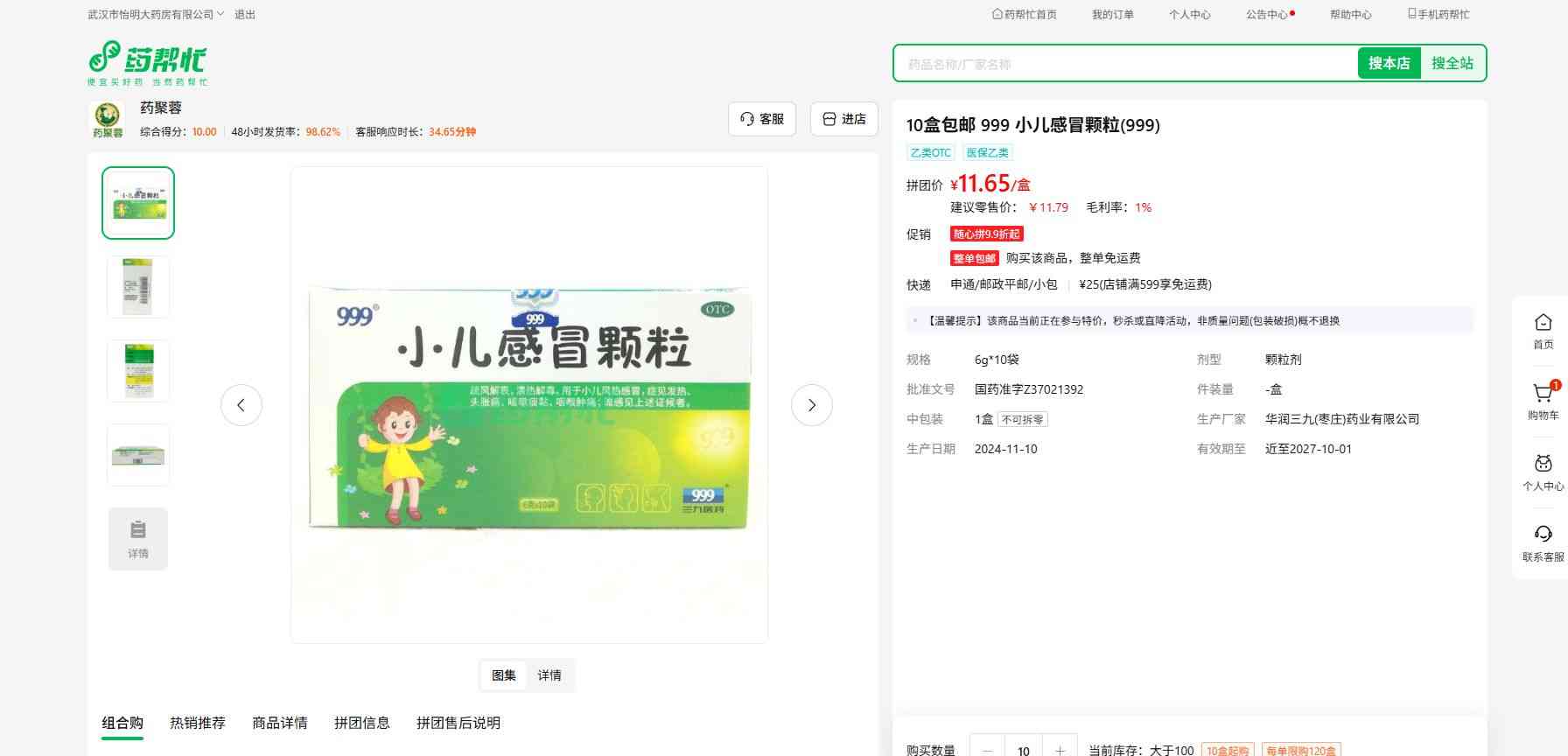Focus the product name search field
The image size is (1568, 756).
pos(1124,64)
